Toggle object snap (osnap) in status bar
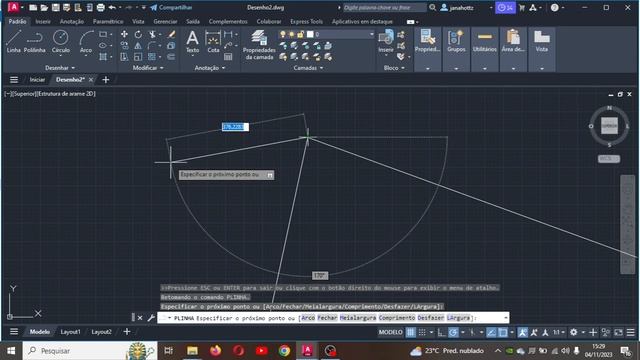 (x=503, y=332)
